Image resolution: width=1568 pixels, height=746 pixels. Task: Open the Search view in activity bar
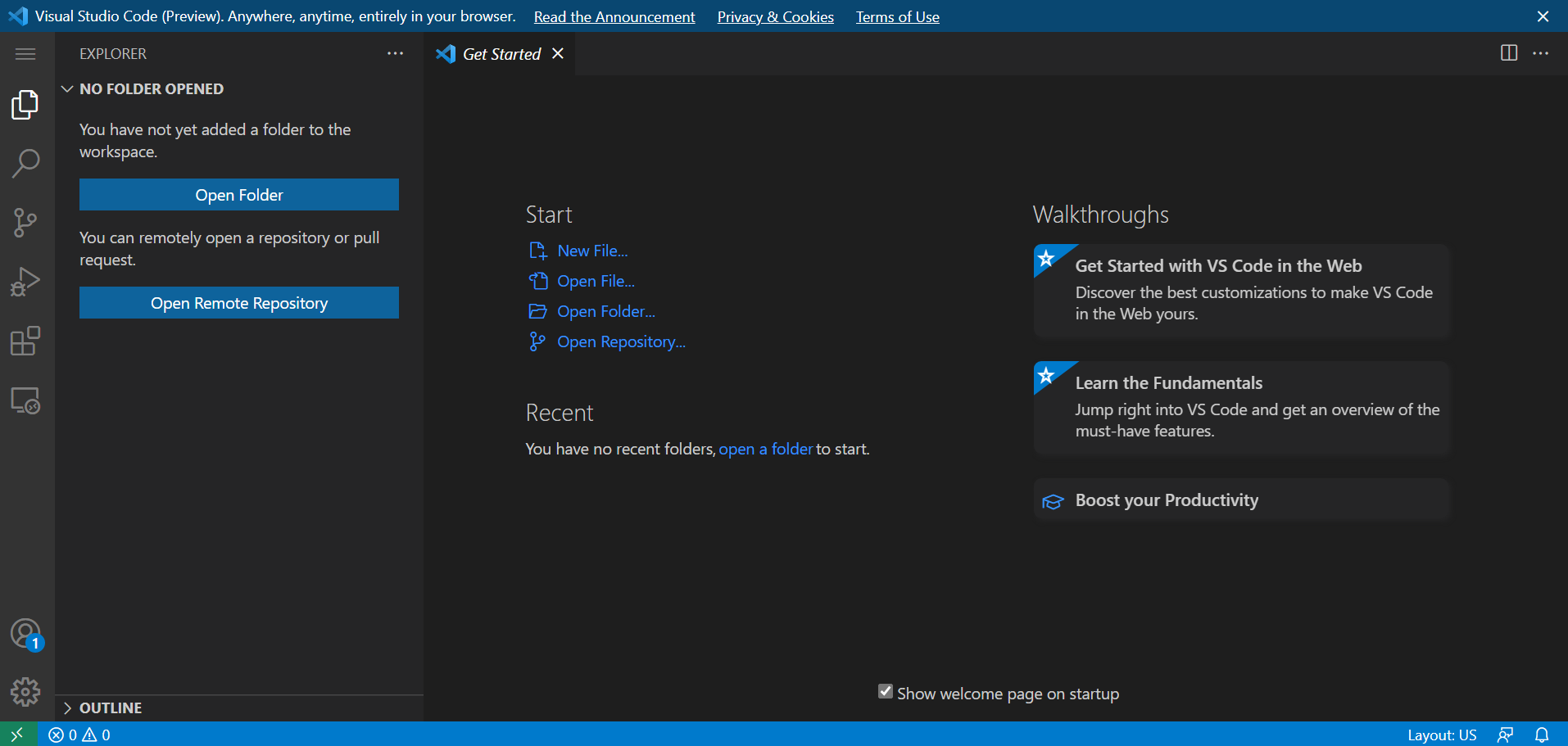click(25, 164)
